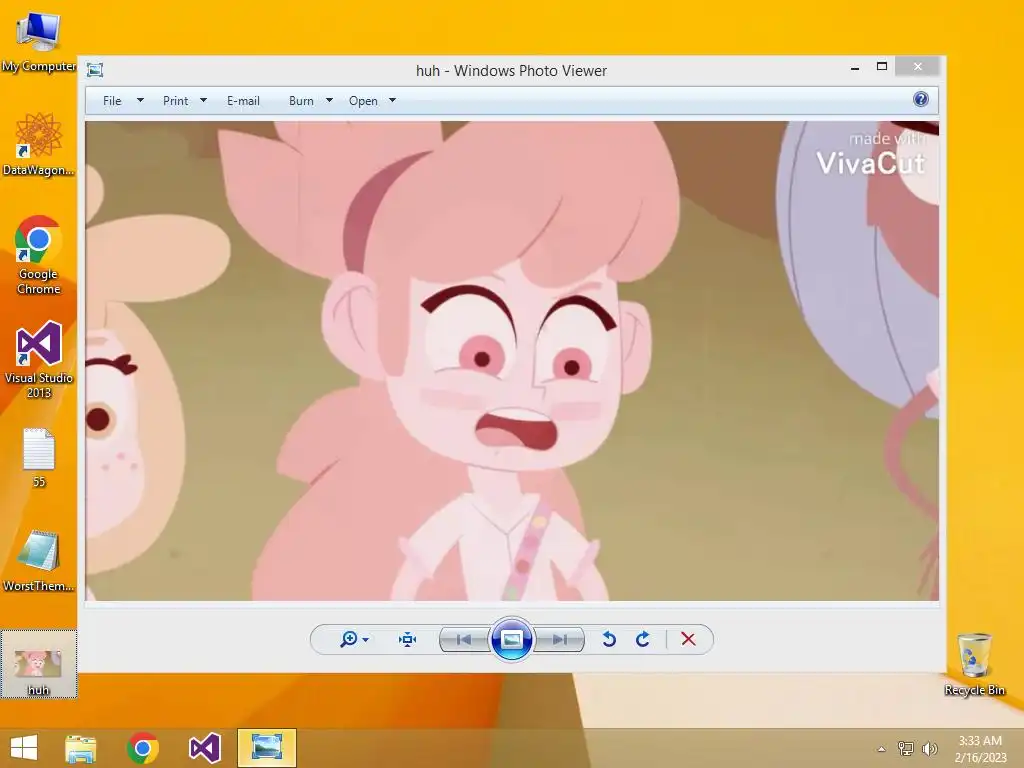Select the DataWagon desktop shortcut
This screenshot has width=1024, height=768.
(x=39, y=144)
